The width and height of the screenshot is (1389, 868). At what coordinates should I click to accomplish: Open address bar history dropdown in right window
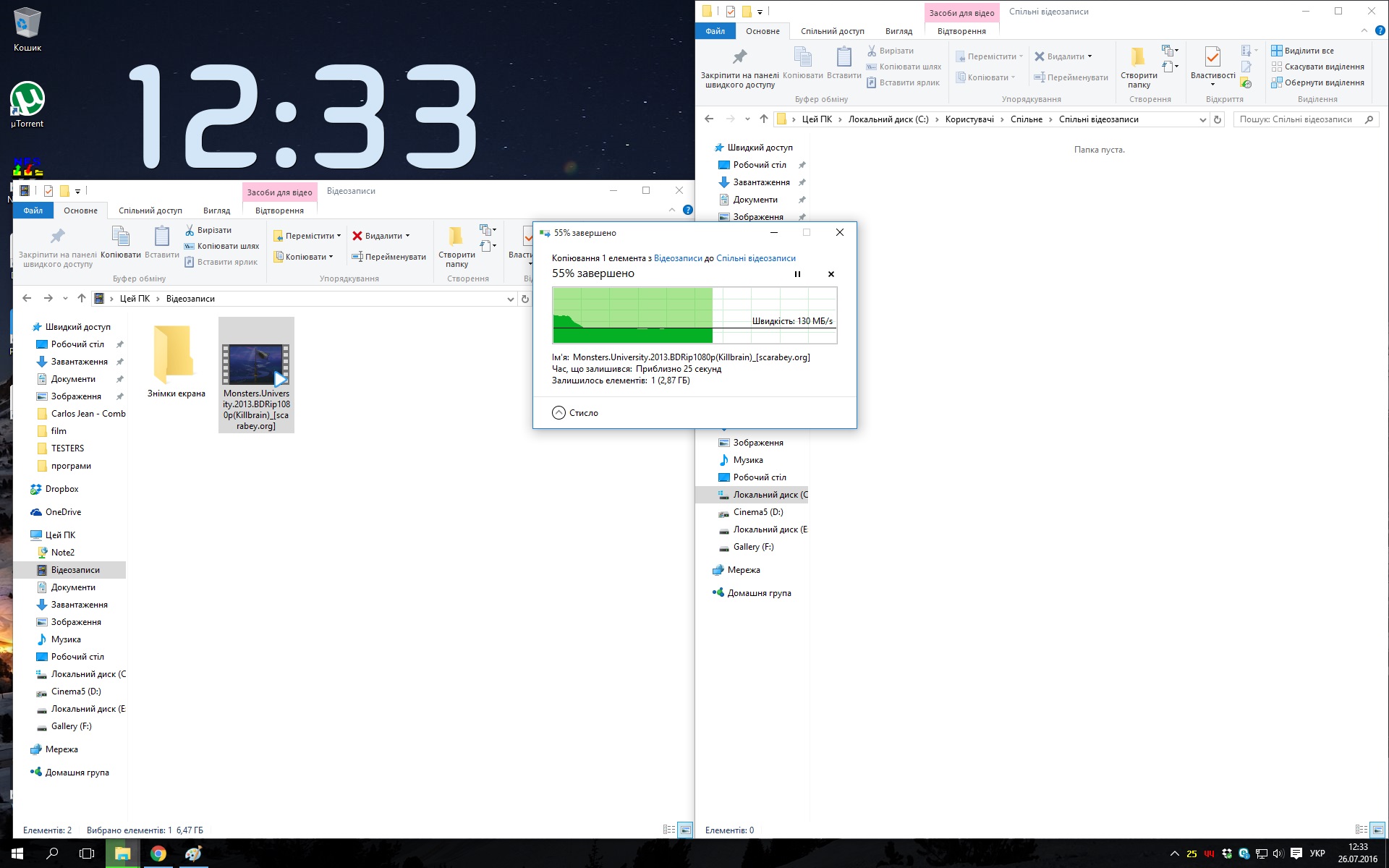click(x=1202, y=120)
